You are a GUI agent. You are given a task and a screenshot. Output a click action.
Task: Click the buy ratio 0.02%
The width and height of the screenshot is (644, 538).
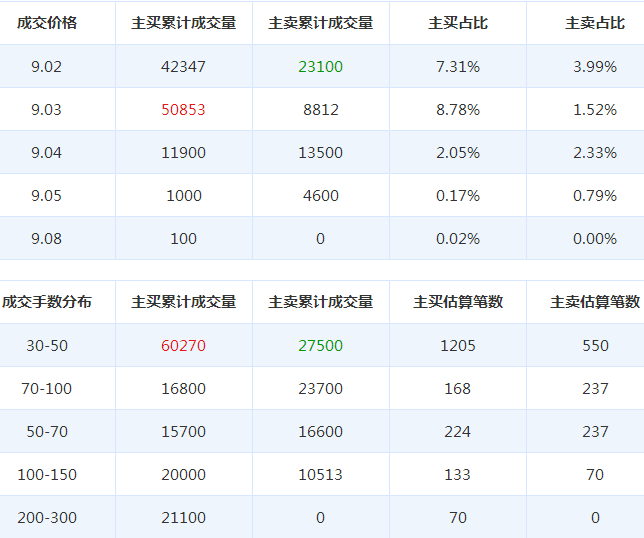coord(458,239)
